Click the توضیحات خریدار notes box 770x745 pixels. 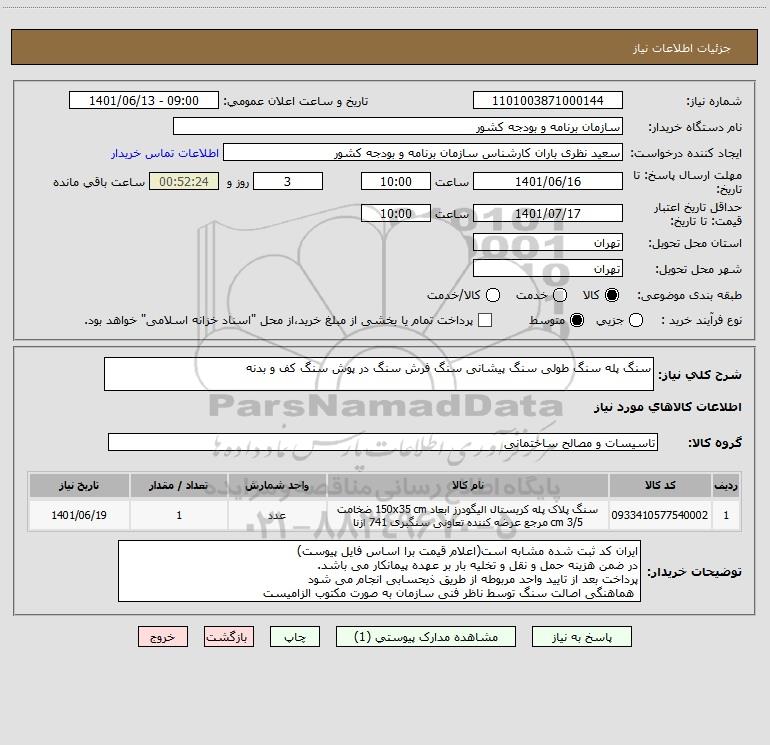379,571
